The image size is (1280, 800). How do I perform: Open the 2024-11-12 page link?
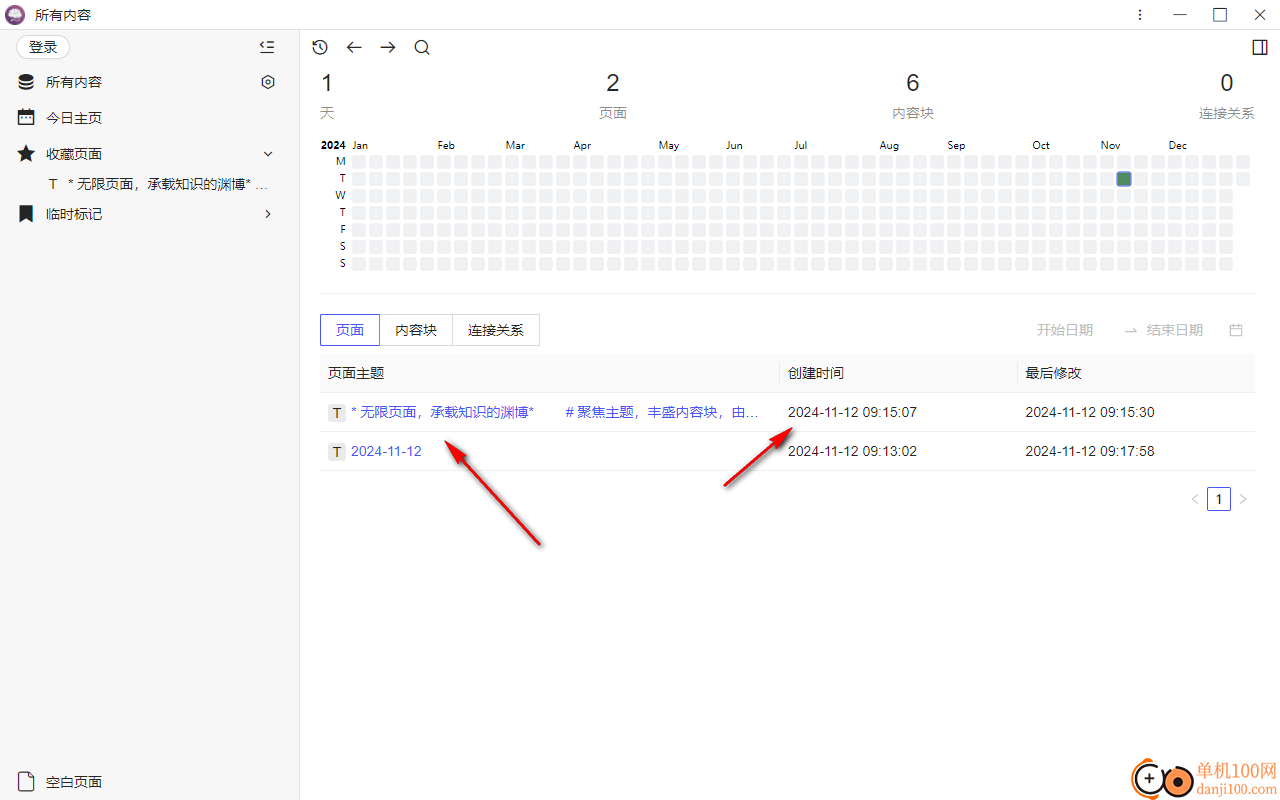[x=386, y=451]
